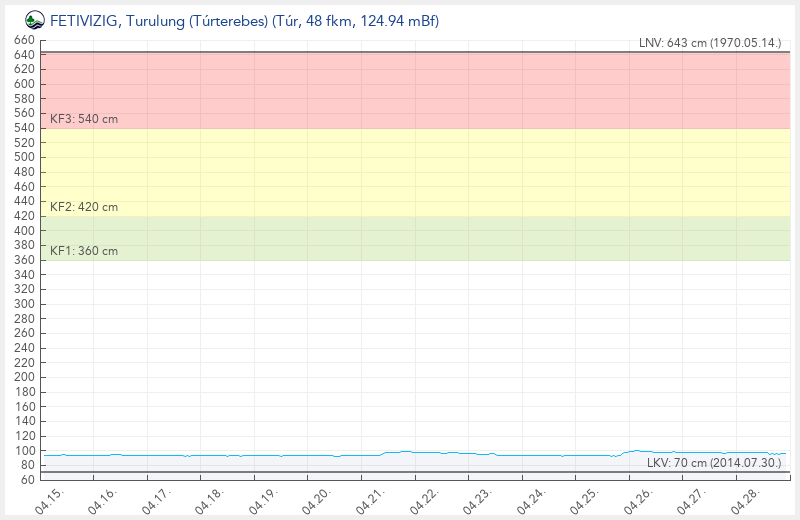Click the KF1: 360 cm threshold label
This screenshot has height=520, width=800.
point(84,251)
